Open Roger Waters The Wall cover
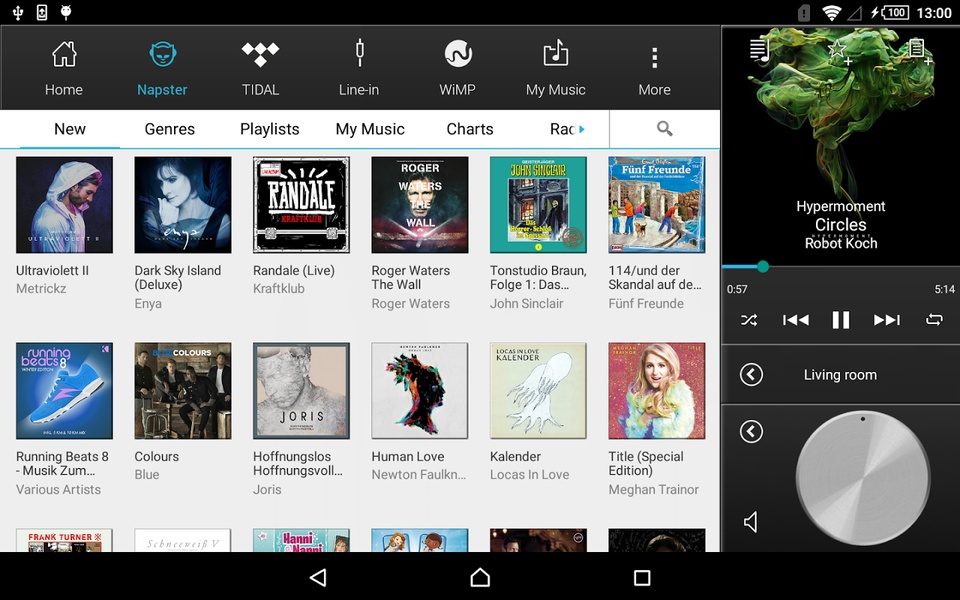Viewport: 960px width, 600px height. click(420, 204)
